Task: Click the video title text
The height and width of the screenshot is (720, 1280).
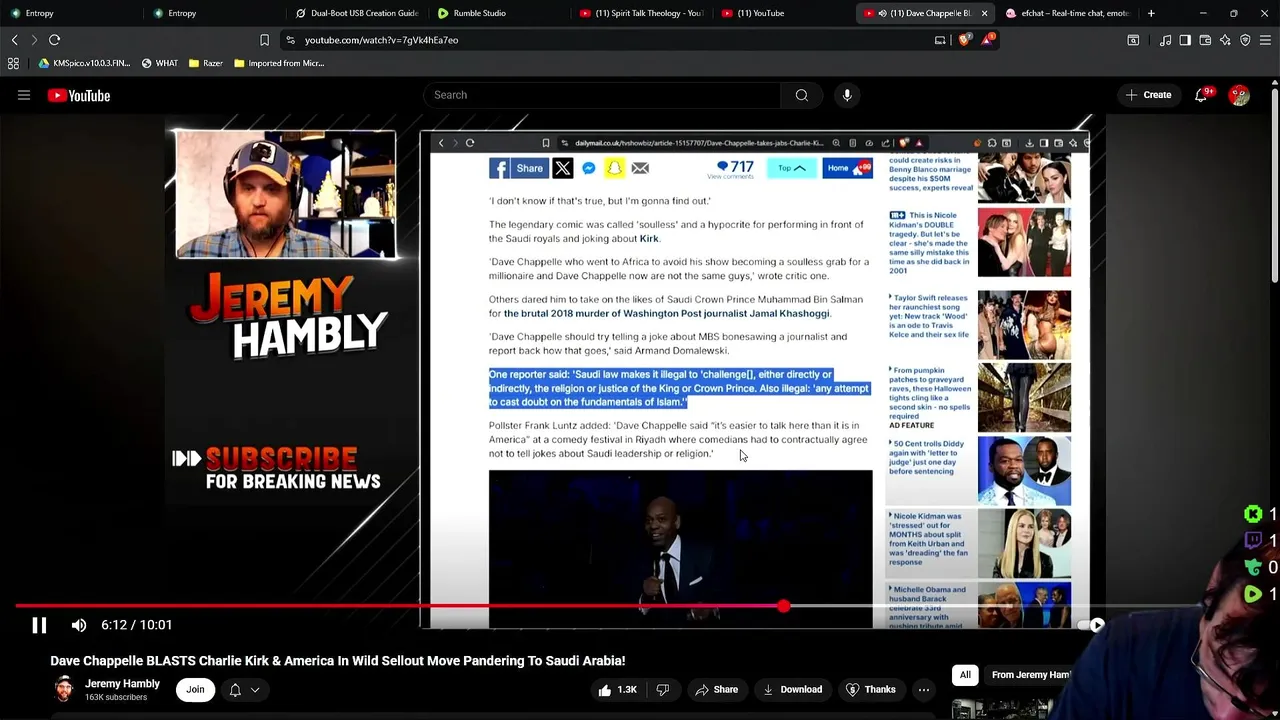Action: tap(338, 661)
